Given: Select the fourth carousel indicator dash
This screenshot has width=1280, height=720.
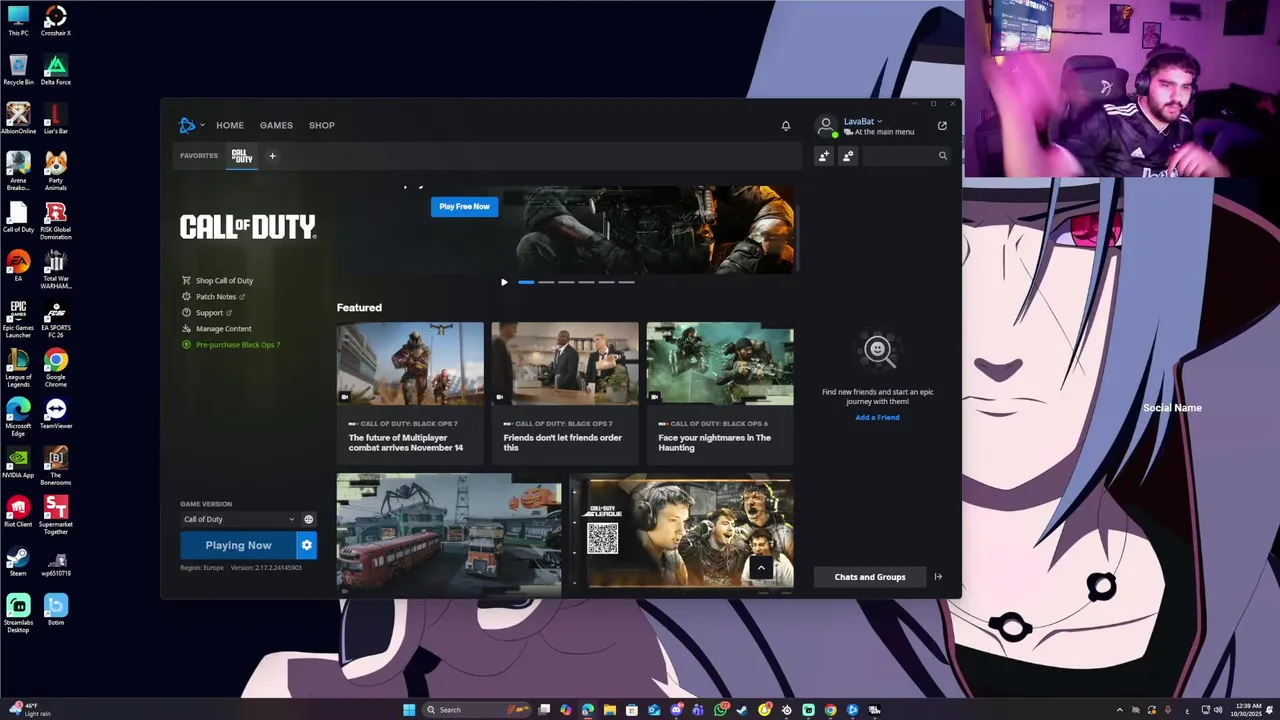Looking at the screenshot, I should 586,282.
